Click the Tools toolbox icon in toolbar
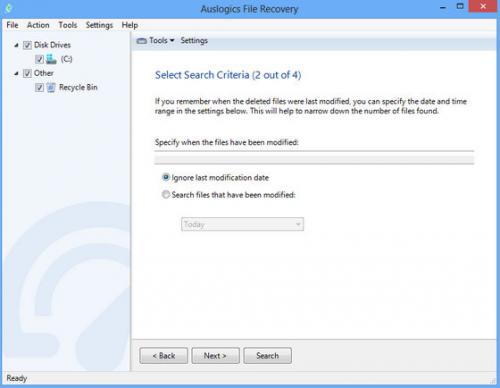 [x=142, y=41]
